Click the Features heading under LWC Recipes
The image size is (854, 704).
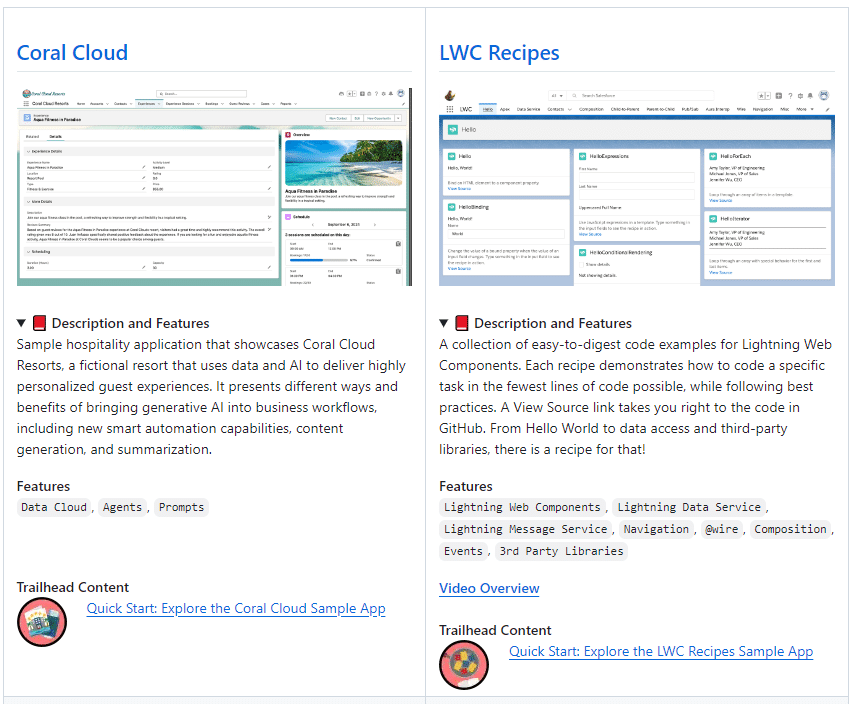[466, 486]
